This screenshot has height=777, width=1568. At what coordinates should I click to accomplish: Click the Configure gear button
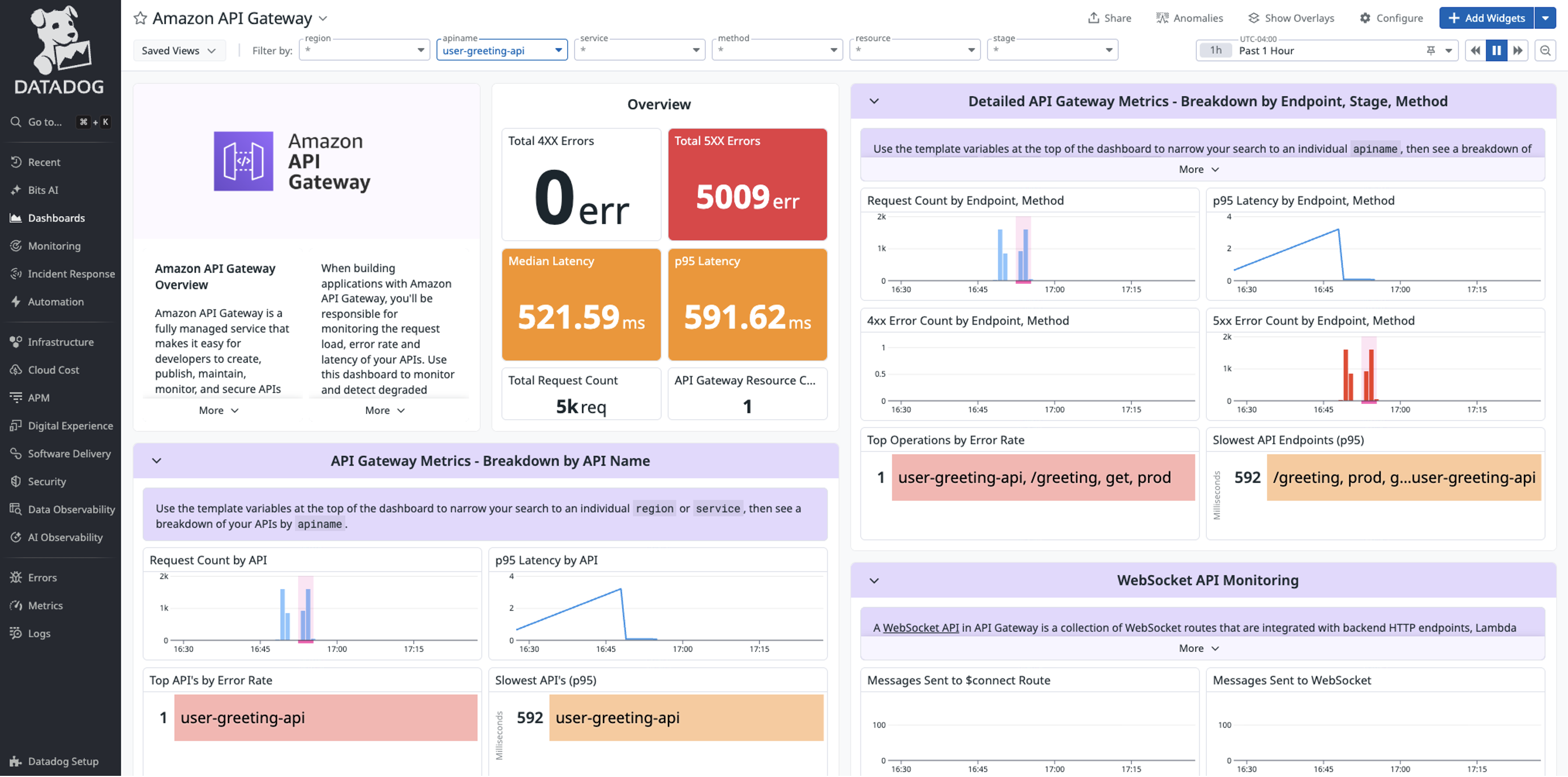pos(1391,18)
